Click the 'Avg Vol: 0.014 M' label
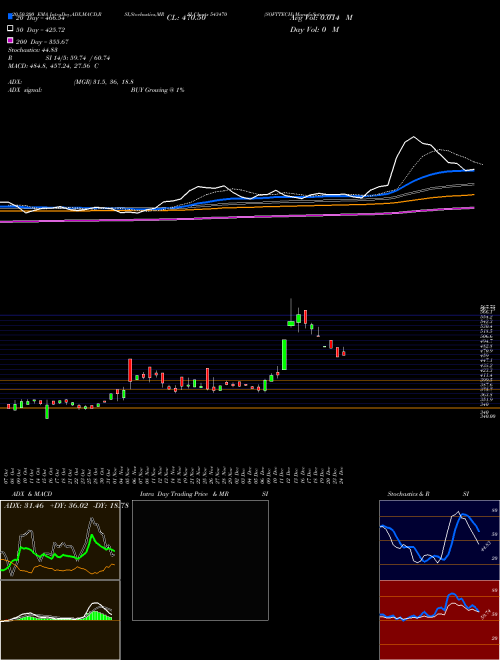 coord(321,18)
